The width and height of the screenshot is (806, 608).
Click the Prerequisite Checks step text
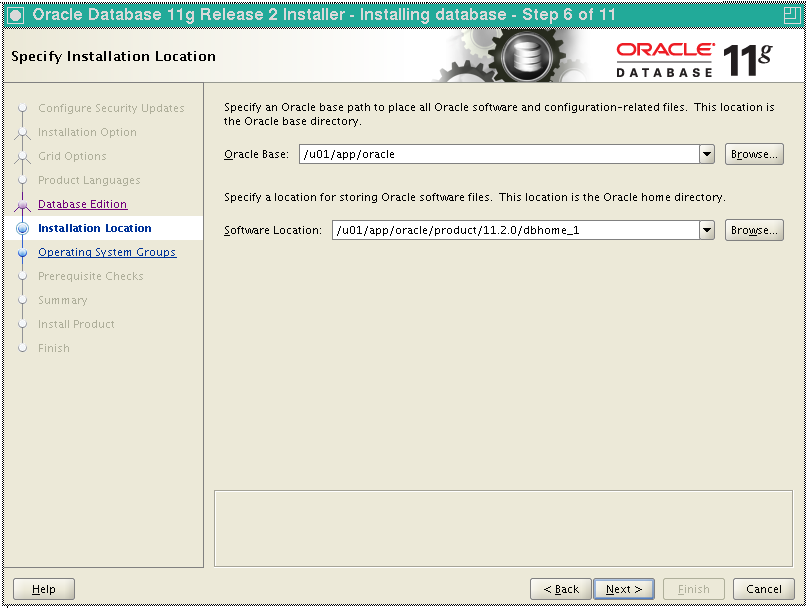coord(90,277)
